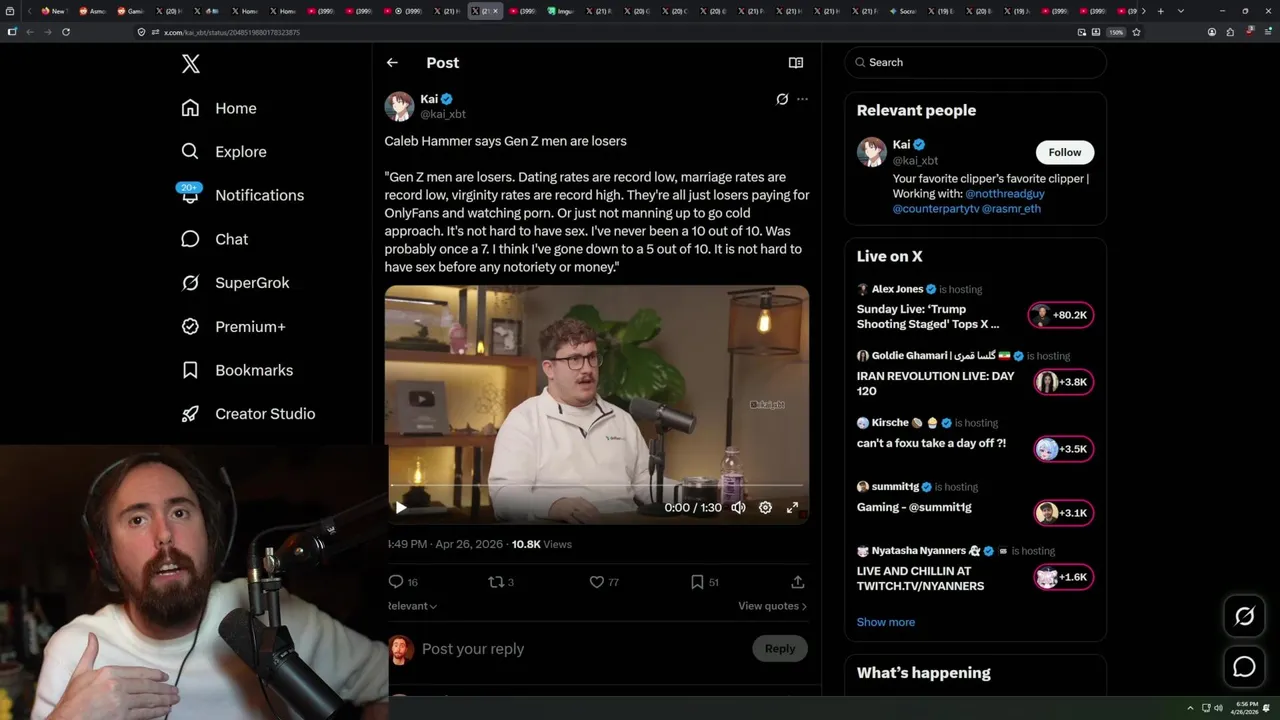The width and height of the screenshot is (1280, 720).
Task: Like the post with 77 likes
Action: (x=604, y=582)
